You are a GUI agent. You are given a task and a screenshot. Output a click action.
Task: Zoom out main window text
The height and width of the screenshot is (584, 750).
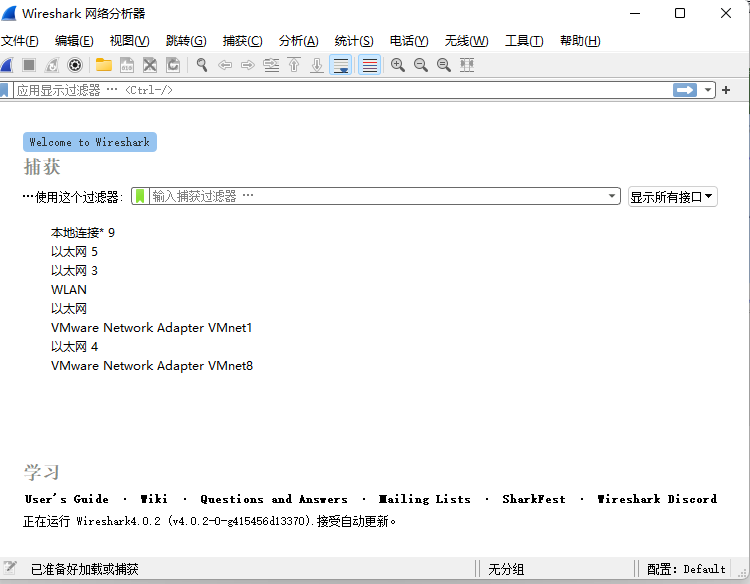pos(420,65)
